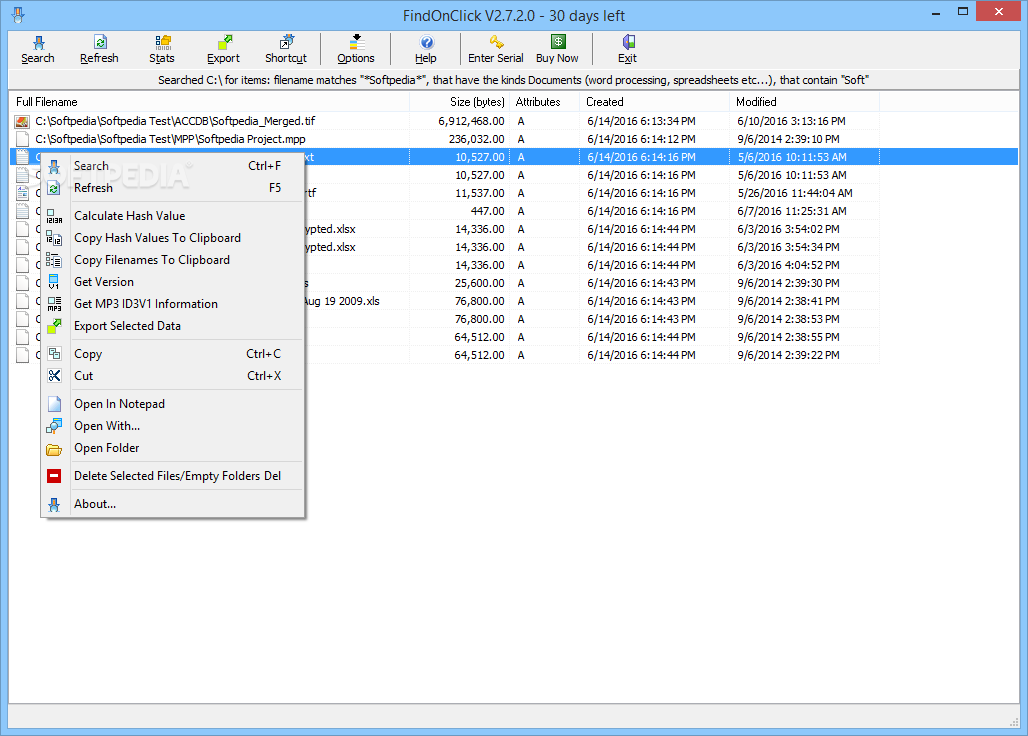Click the Enter Serial key icon

[496, 43]
